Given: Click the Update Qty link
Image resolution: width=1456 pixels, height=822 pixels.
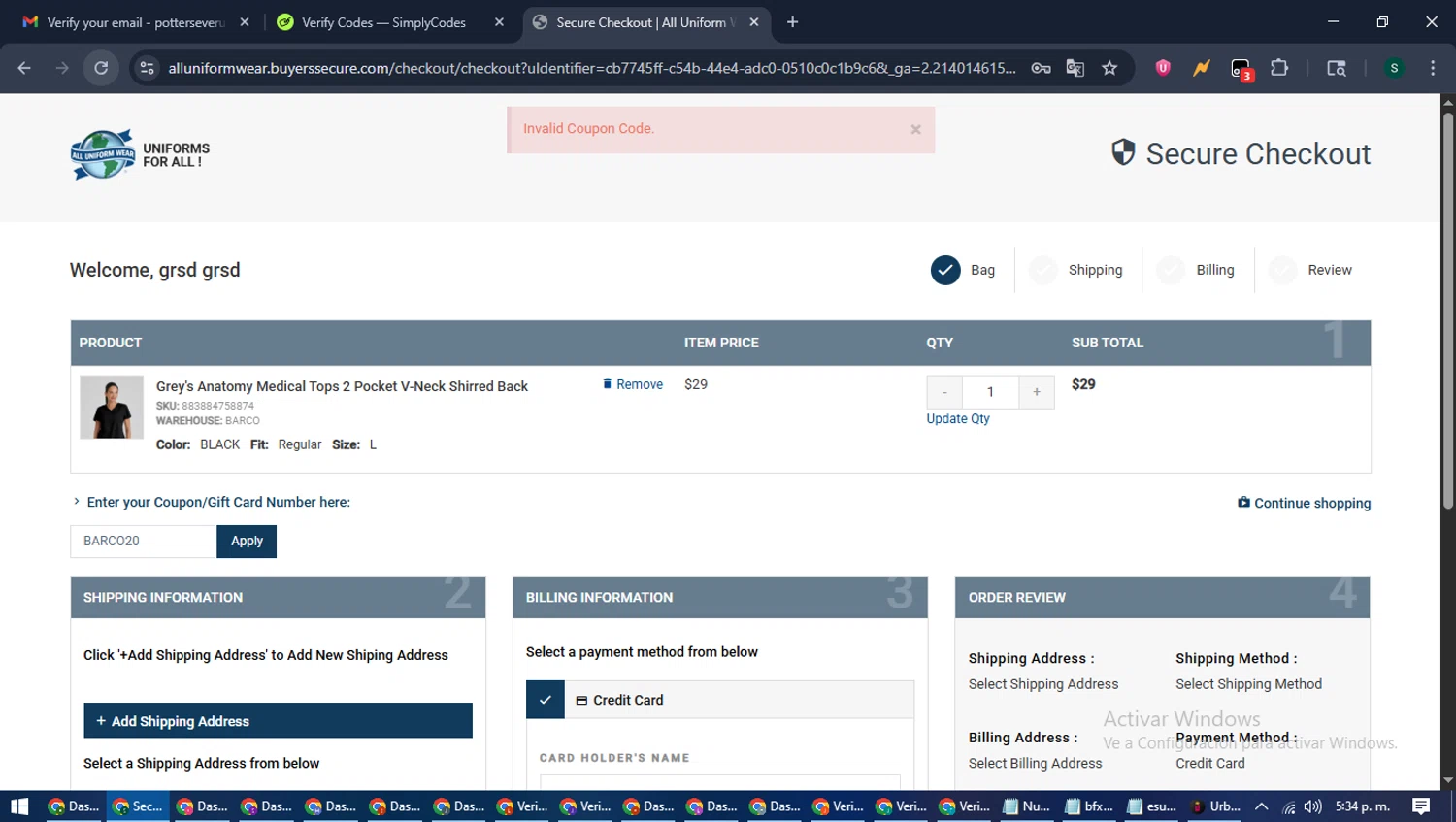Looking at the screenshot, I should point(958,419).
